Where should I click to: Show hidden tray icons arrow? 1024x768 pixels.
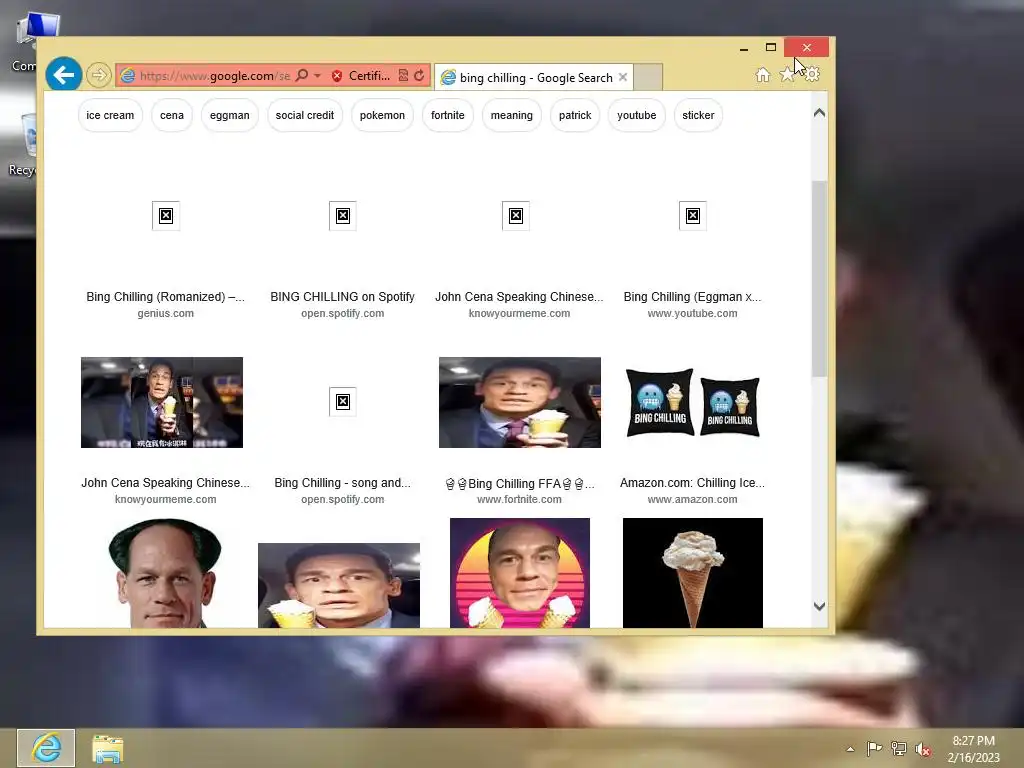click(x=850, y=749)
